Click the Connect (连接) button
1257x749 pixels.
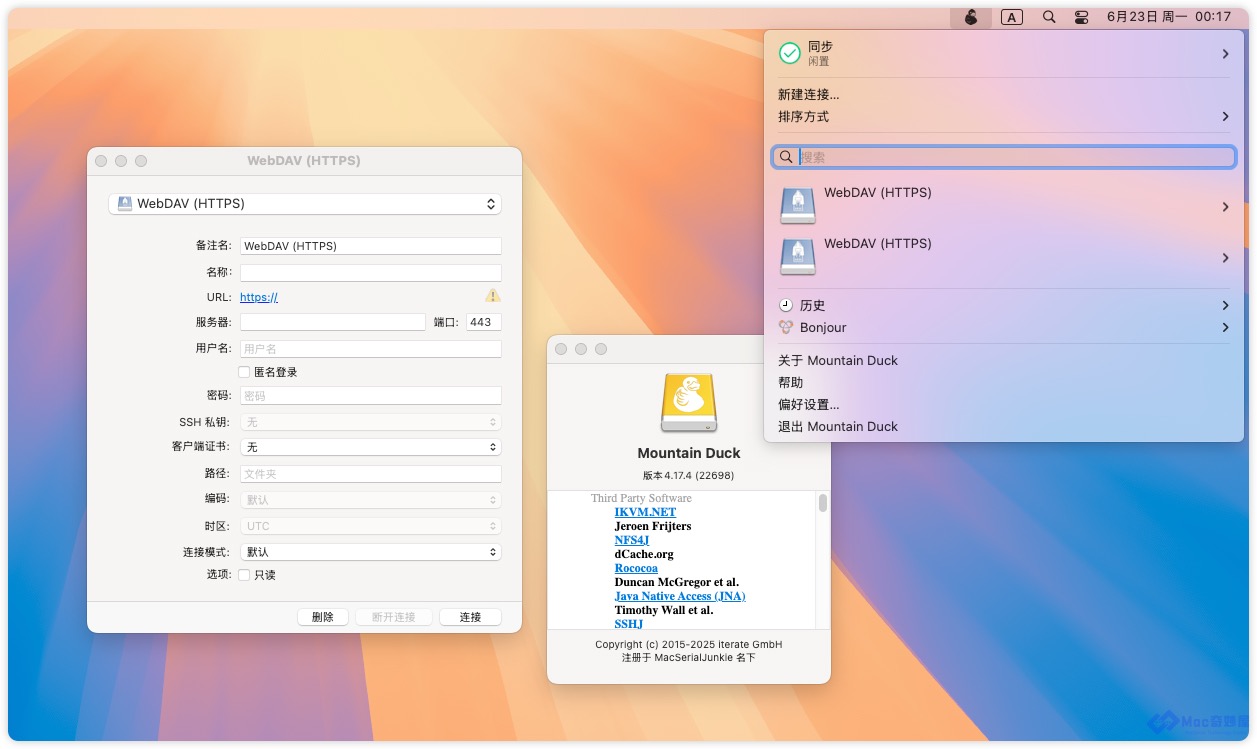point(470,617)
